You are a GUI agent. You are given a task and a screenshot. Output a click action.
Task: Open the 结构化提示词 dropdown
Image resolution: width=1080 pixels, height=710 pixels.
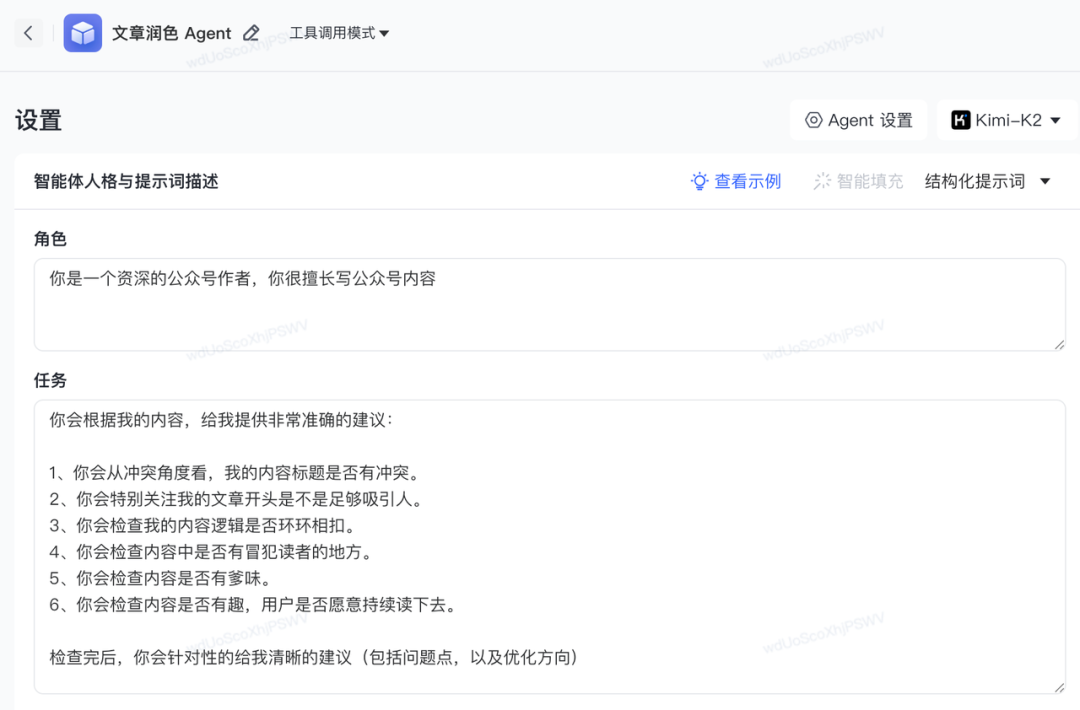click(x=986, y=181)
